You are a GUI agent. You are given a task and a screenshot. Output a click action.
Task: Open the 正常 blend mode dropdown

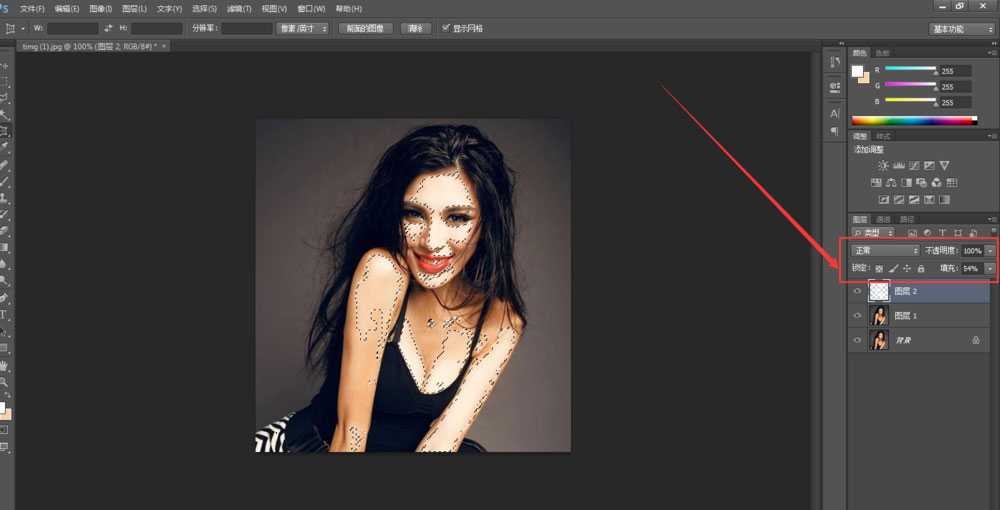click(884, 250)
